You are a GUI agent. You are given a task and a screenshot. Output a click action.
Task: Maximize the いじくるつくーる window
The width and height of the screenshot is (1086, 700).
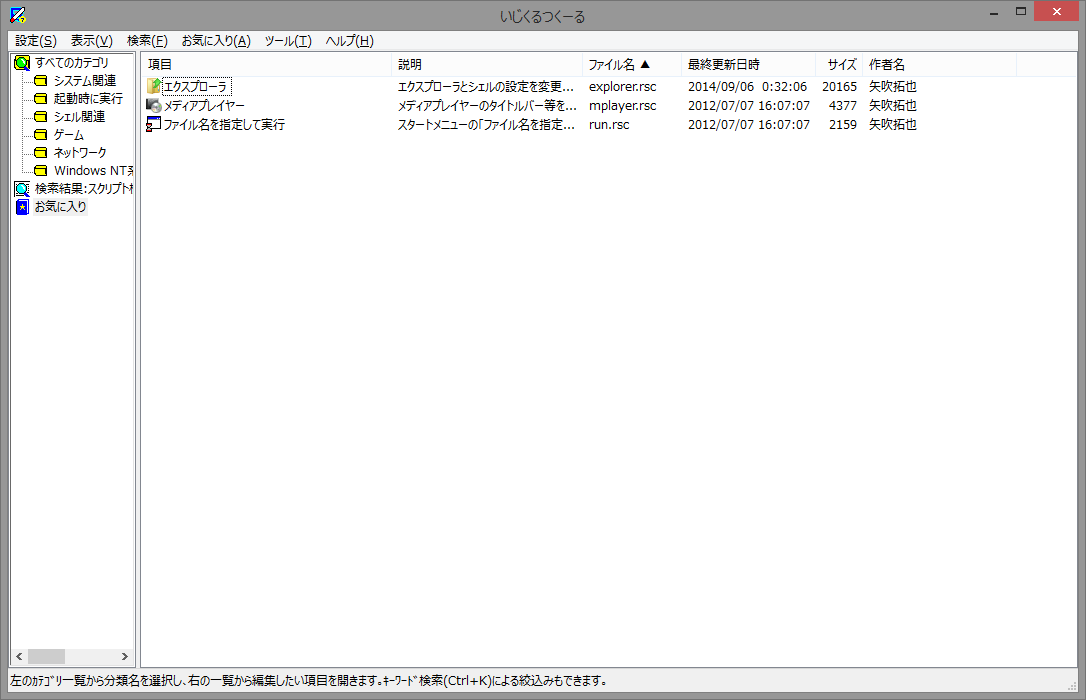pyautogui.click(x=1021, y=12)
